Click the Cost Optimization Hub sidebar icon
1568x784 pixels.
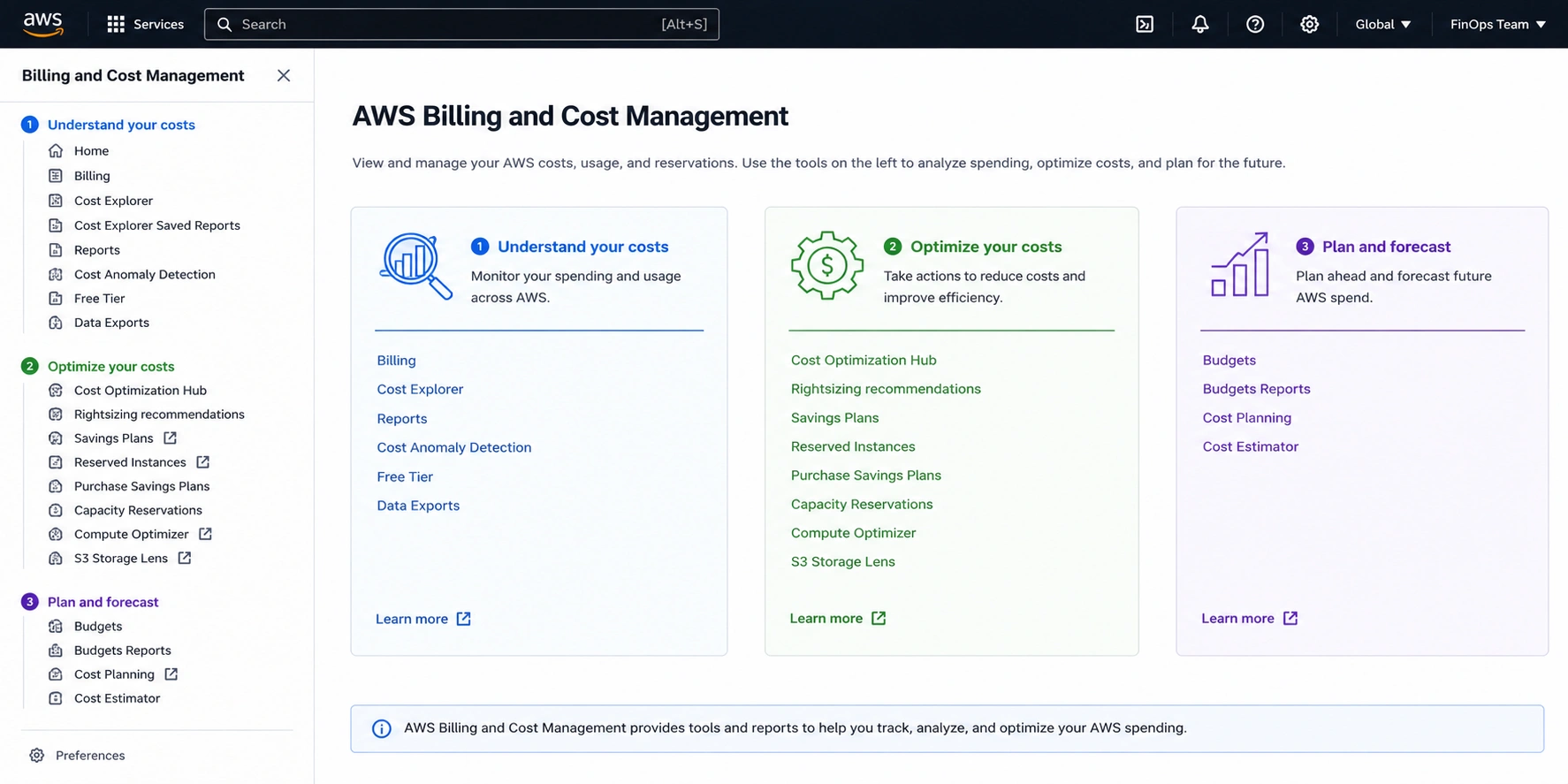click(56, 390)
